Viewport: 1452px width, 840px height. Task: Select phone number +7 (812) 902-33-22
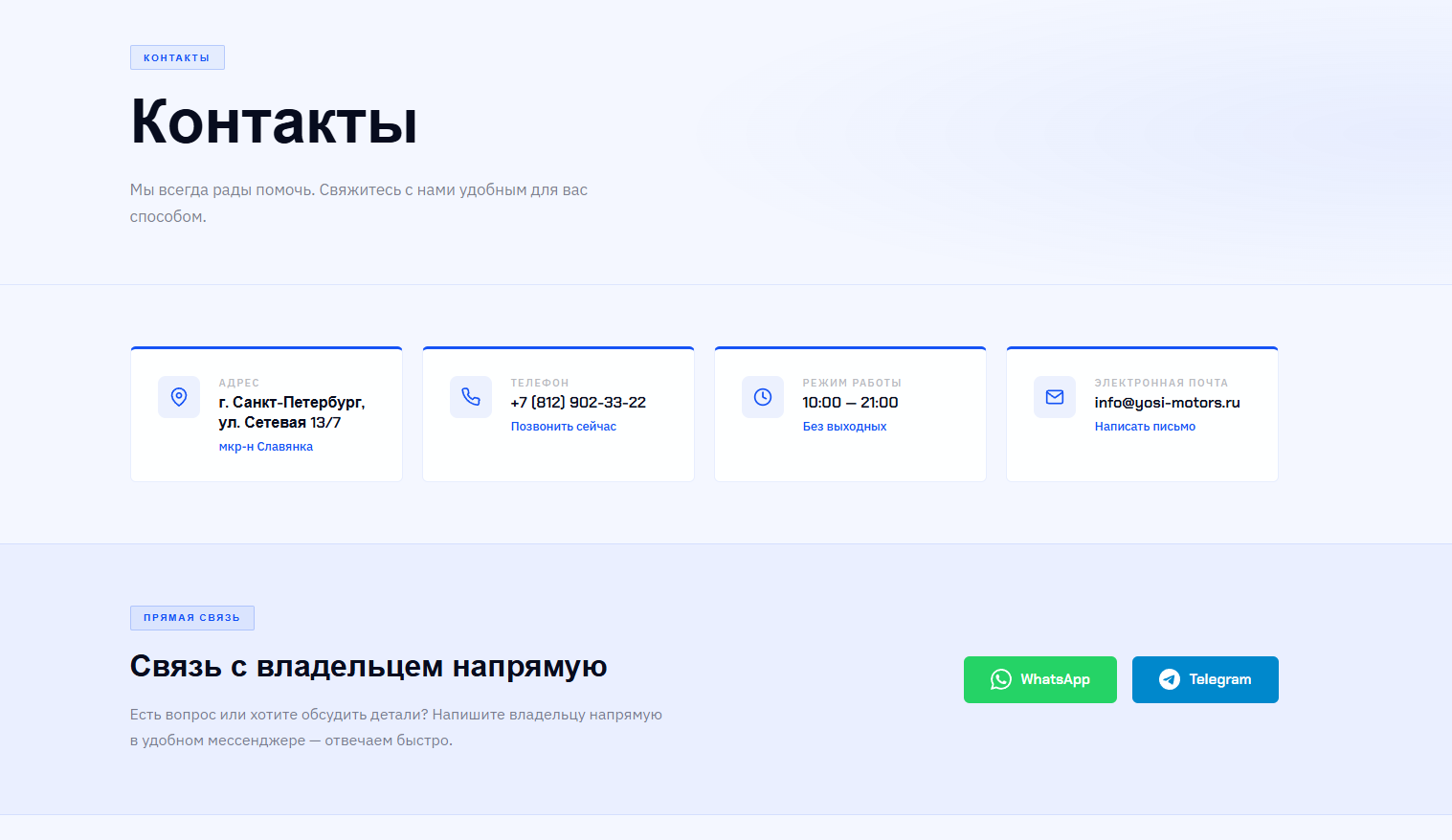(578, 403)
